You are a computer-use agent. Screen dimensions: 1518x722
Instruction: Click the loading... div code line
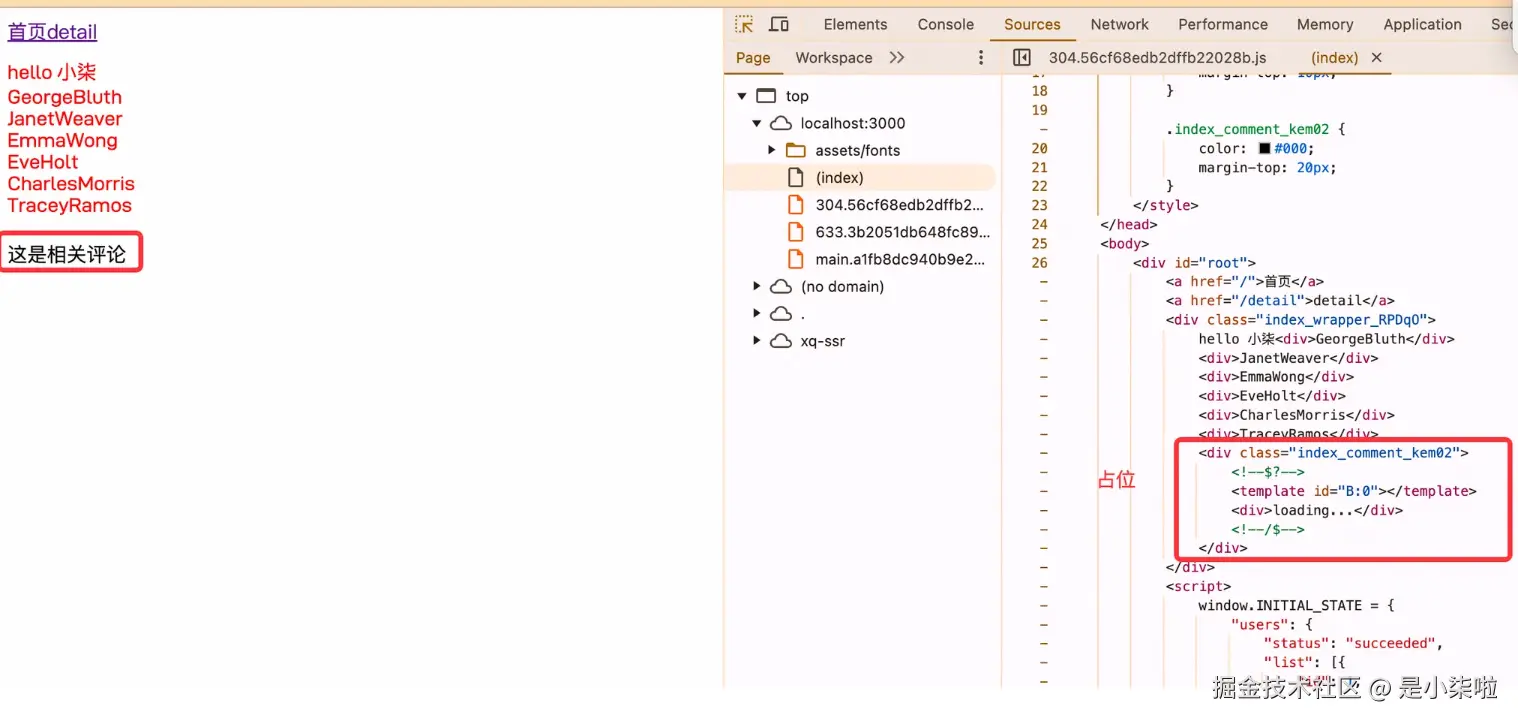click(x=1317, y=510)
